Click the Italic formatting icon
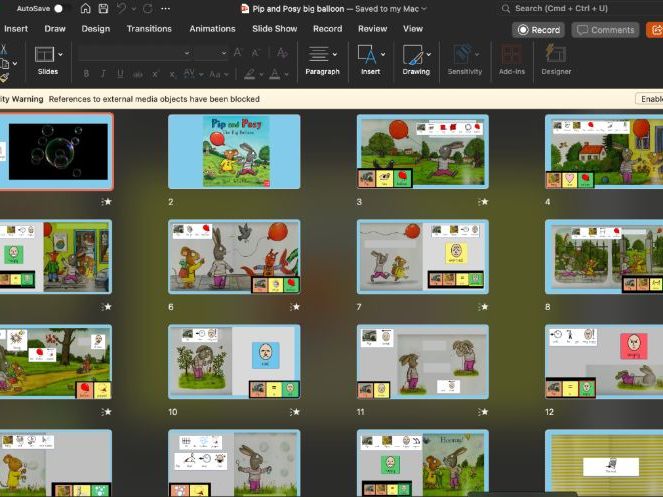 pyautogui.click(x=103, y=74)
